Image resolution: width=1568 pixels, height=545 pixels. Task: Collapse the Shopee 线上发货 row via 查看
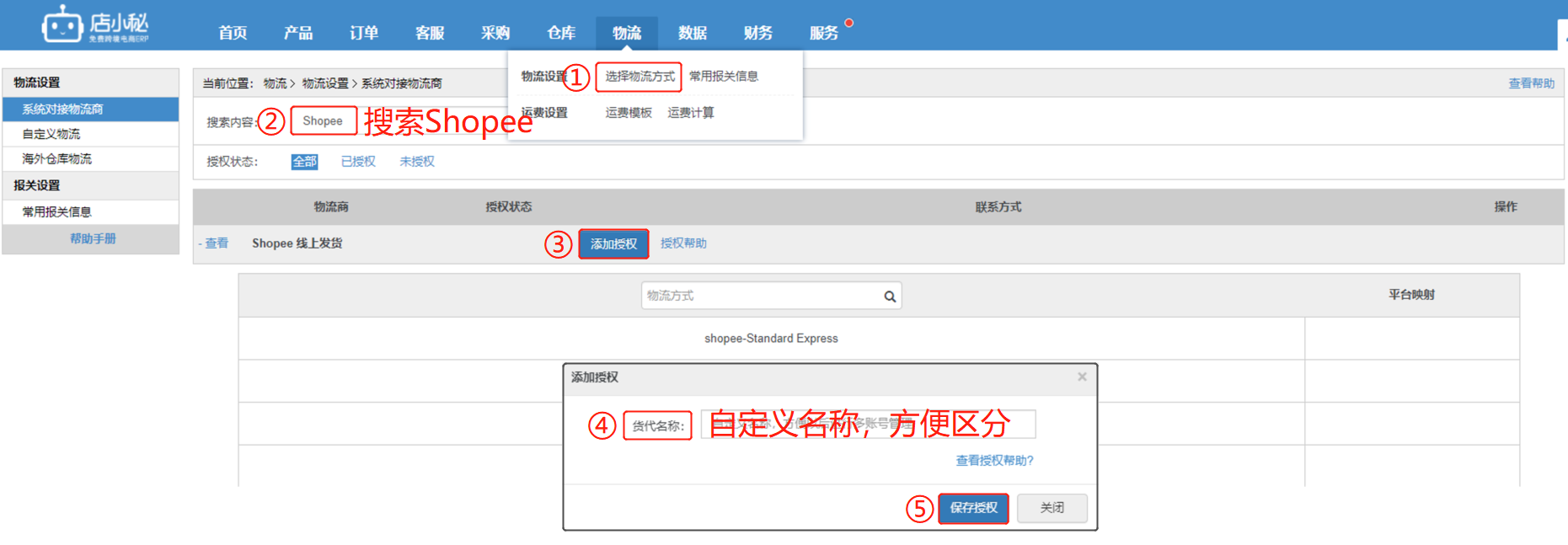(x=214, y=243)
